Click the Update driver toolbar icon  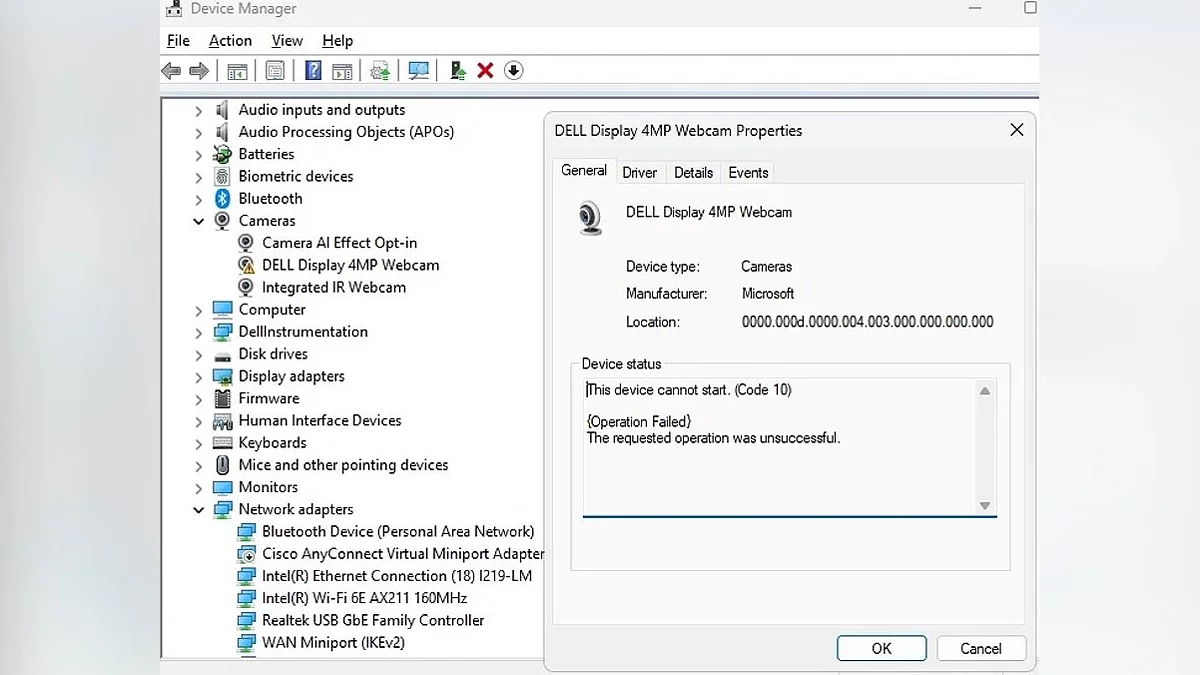[458, 70]
